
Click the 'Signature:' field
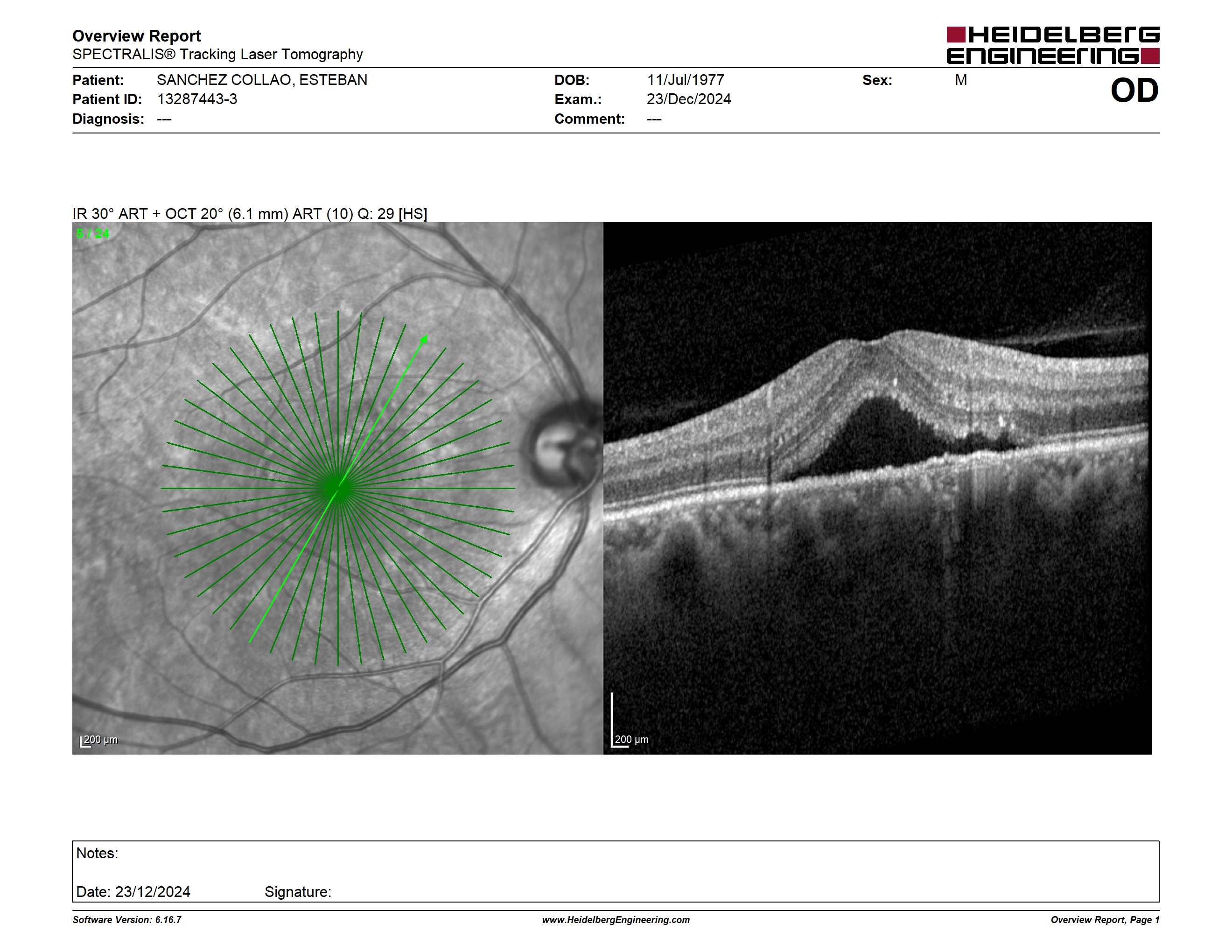click(298, 892)
